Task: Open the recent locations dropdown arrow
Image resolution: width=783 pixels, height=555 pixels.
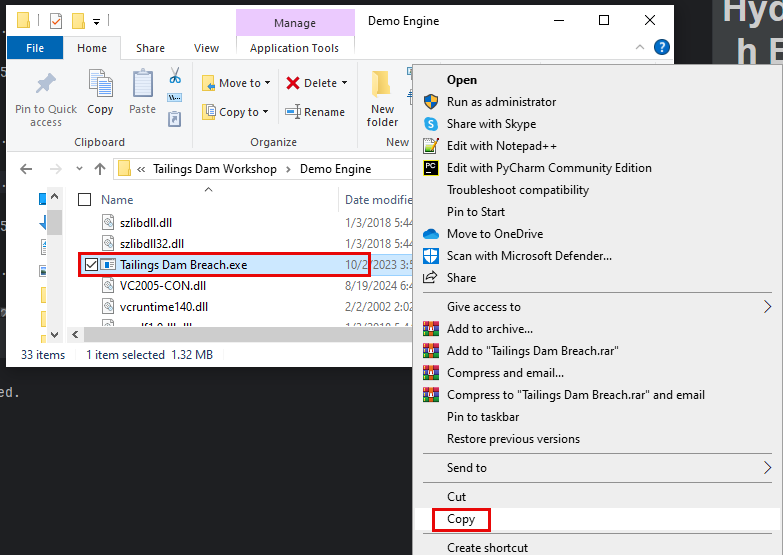Action: pyautogui.click(x=79, y=169)
